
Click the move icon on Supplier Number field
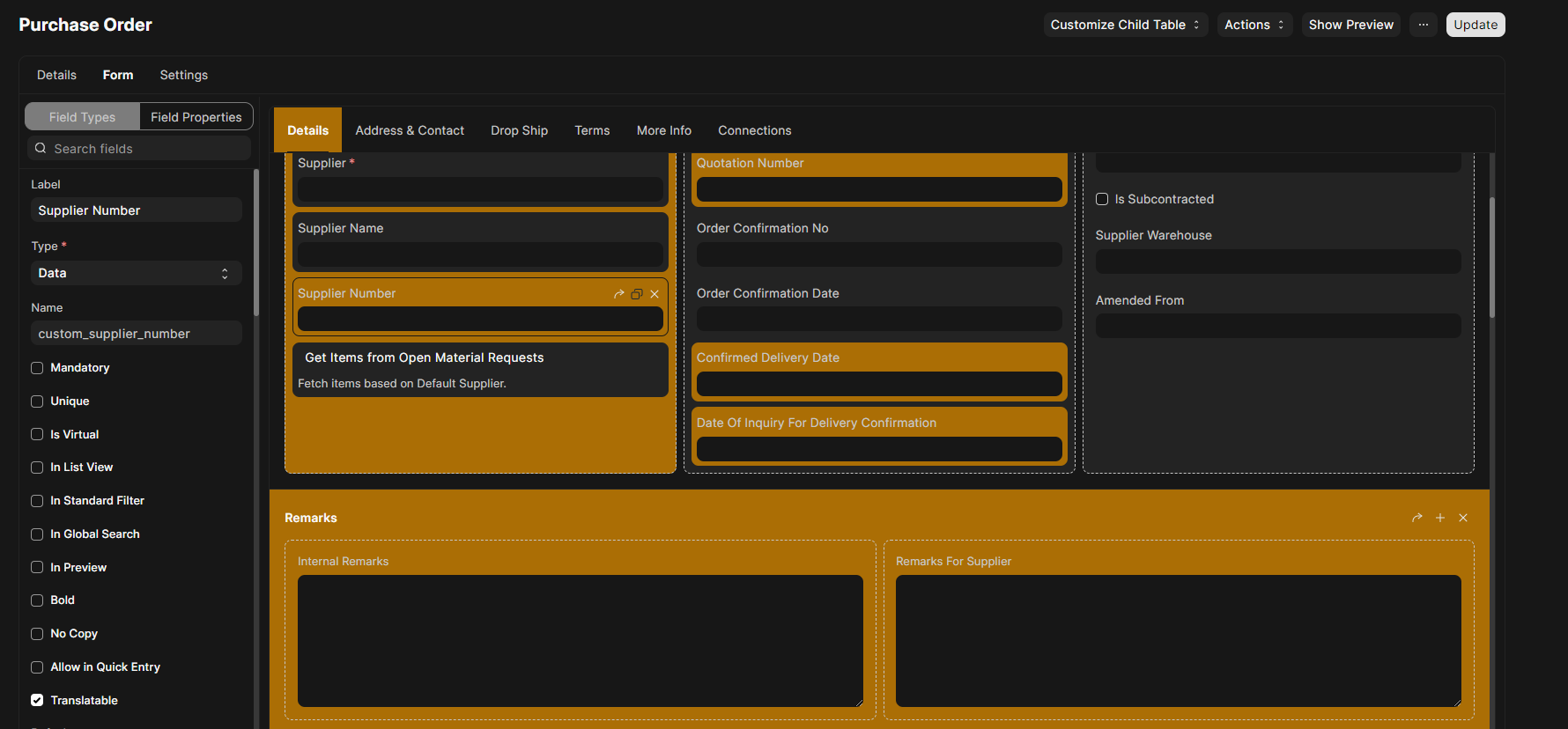[x=618, y=294]
